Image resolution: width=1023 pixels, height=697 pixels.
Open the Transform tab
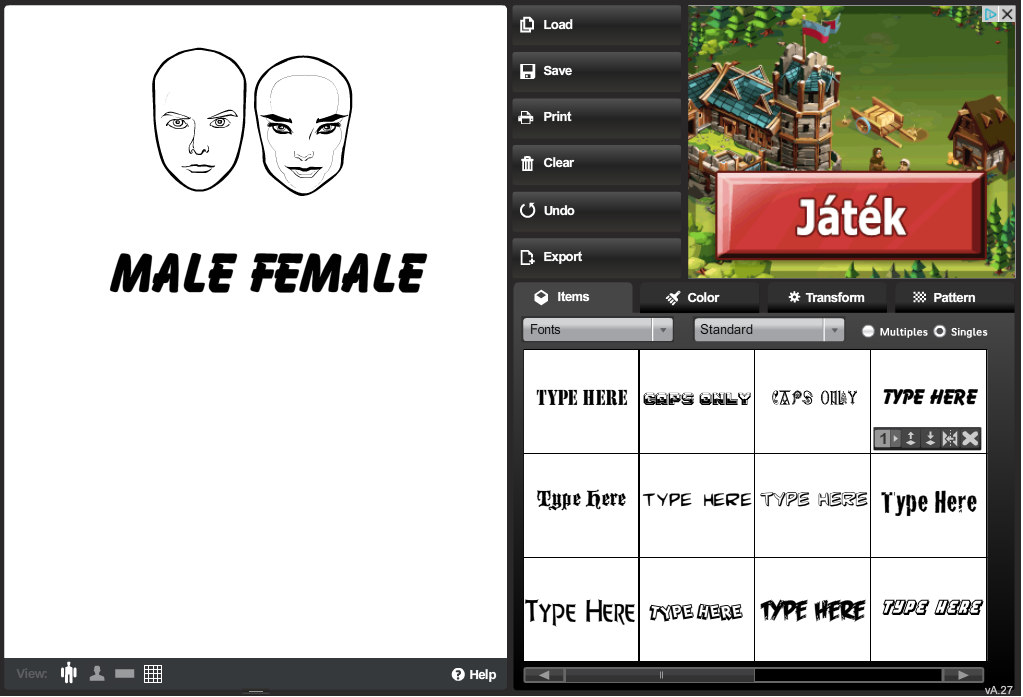826,297
